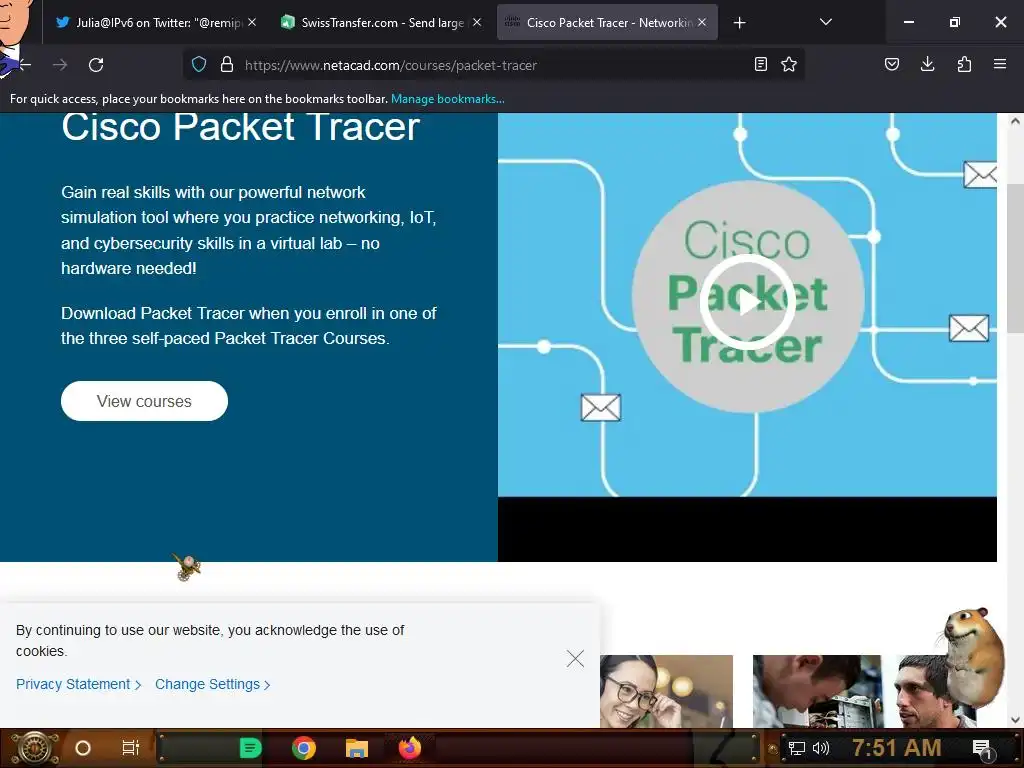This screenshot has width=1024, height=768.
Task: Go forward one page
Action: (x=60, y=65)
